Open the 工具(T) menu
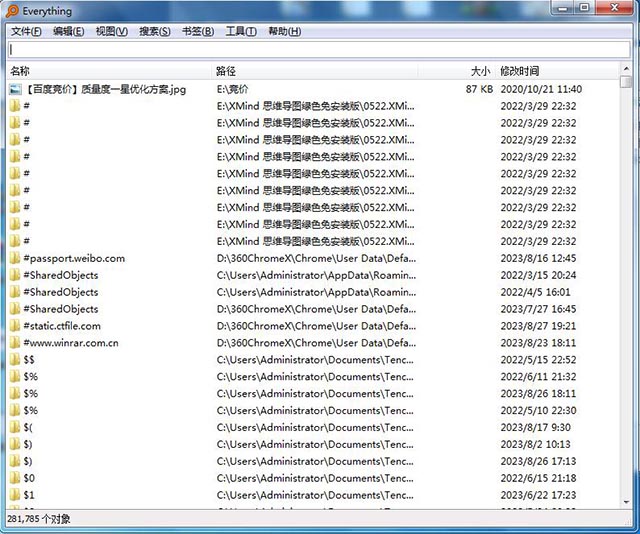This screenshot has height=534, width=640. (241, 31)
